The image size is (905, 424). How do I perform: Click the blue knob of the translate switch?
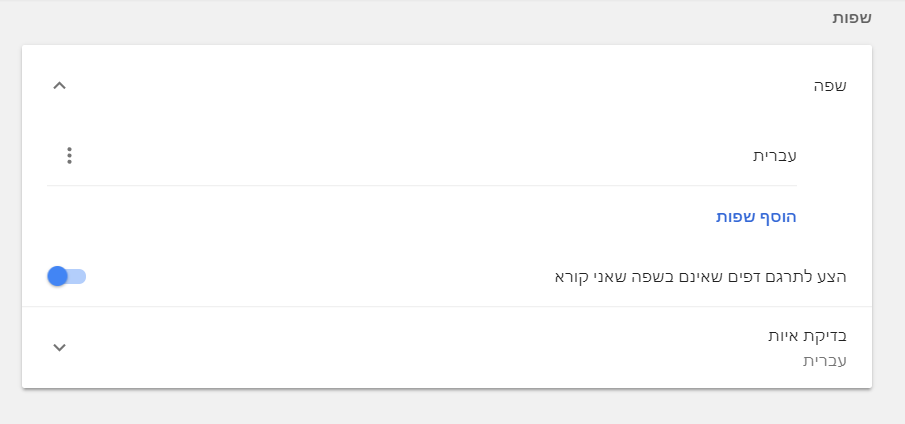pyautogui.click(x=57, y=276)
